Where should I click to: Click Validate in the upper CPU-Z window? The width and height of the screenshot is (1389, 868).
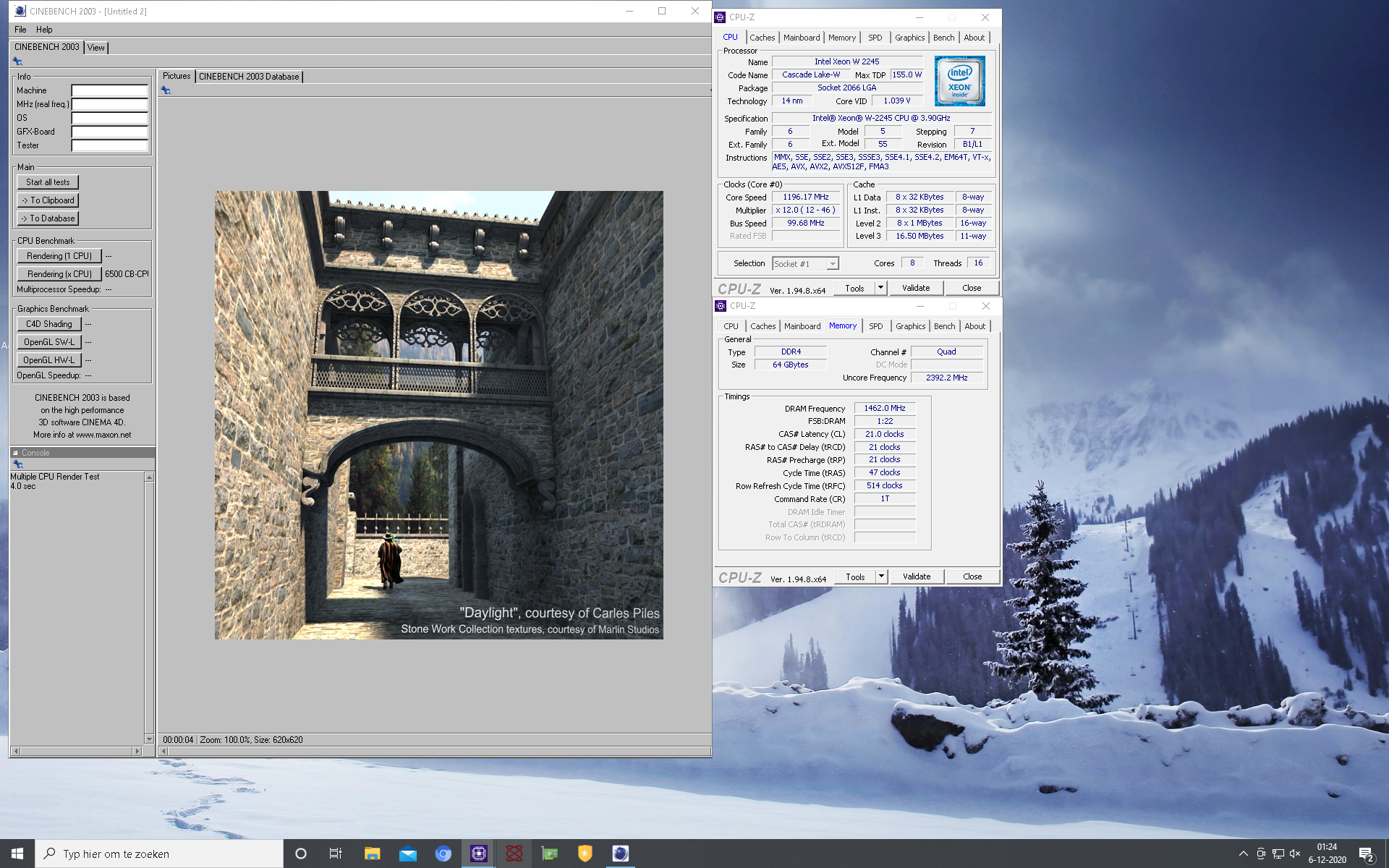(x=916, y=288)
